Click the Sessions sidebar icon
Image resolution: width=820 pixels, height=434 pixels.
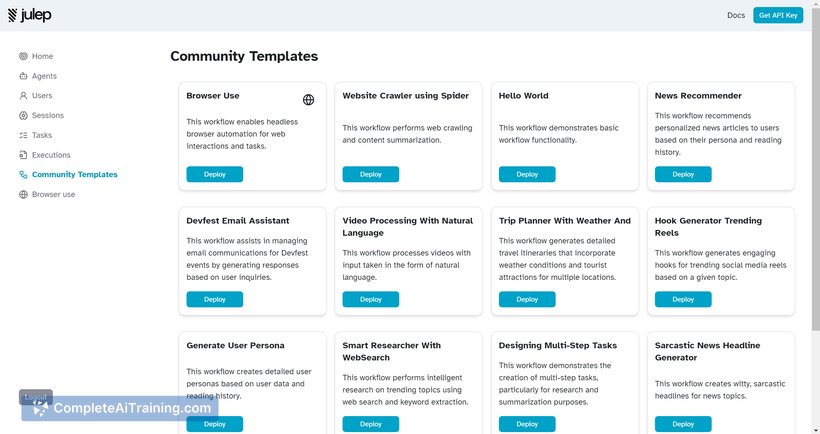pos(23,116)
